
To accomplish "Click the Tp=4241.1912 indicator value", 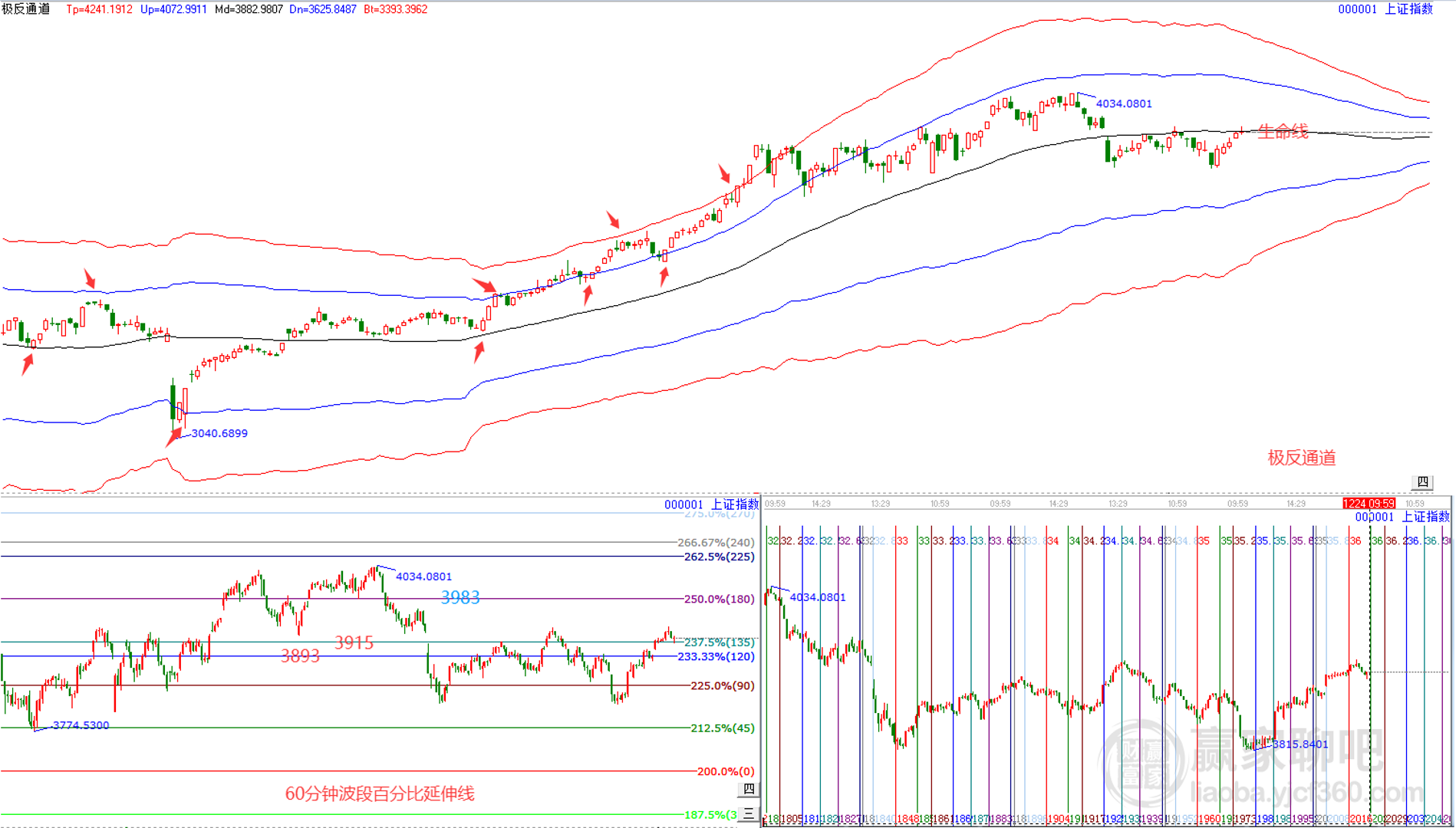I will point(99,9).
